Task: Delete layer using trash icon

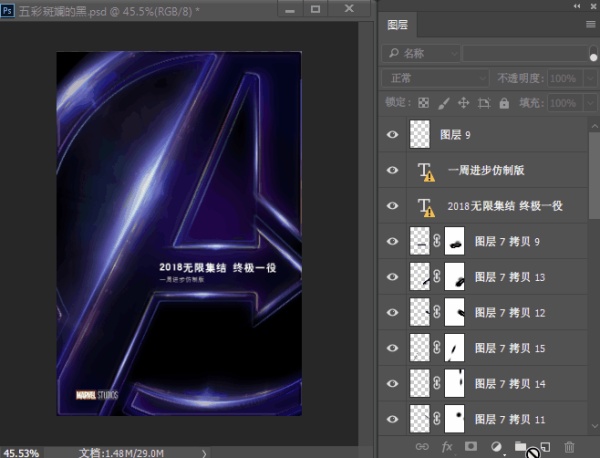Action: click(x=570, y=447)
